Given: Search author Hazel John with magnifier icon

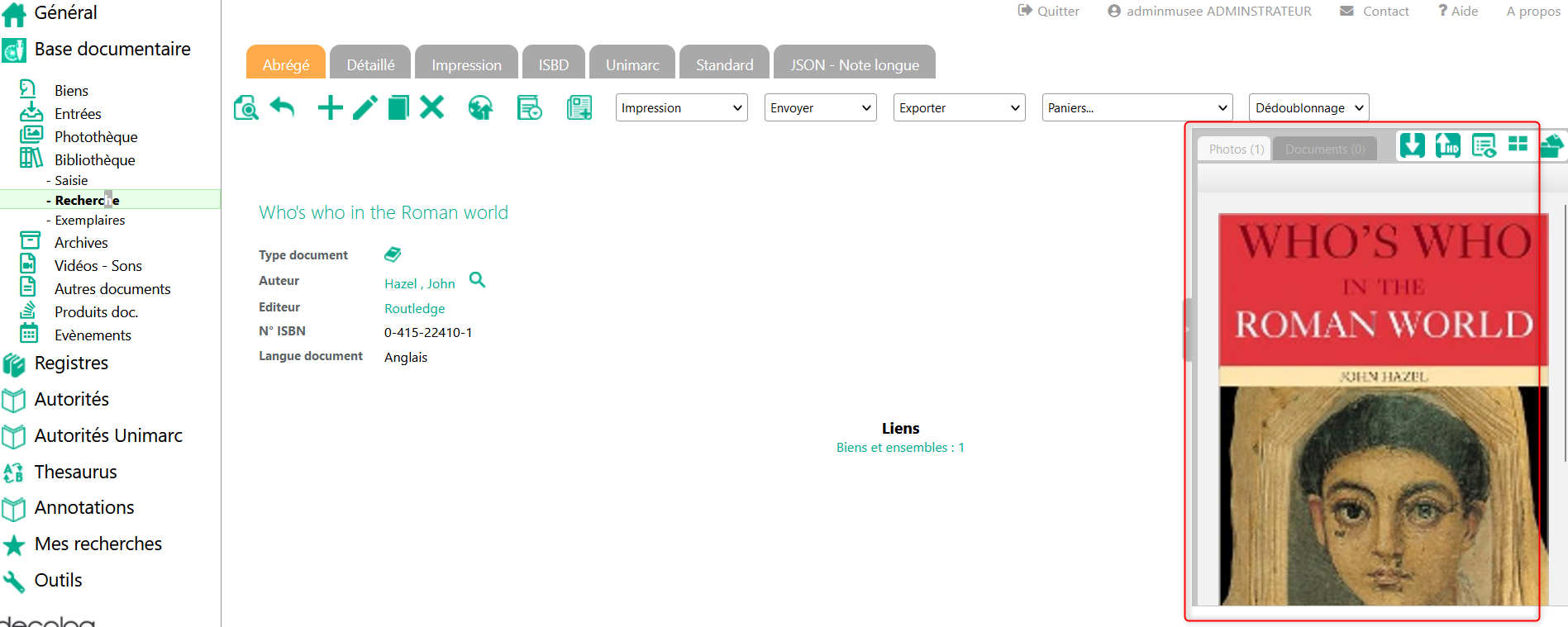Looking at the screenshot, I should [477, 280].
